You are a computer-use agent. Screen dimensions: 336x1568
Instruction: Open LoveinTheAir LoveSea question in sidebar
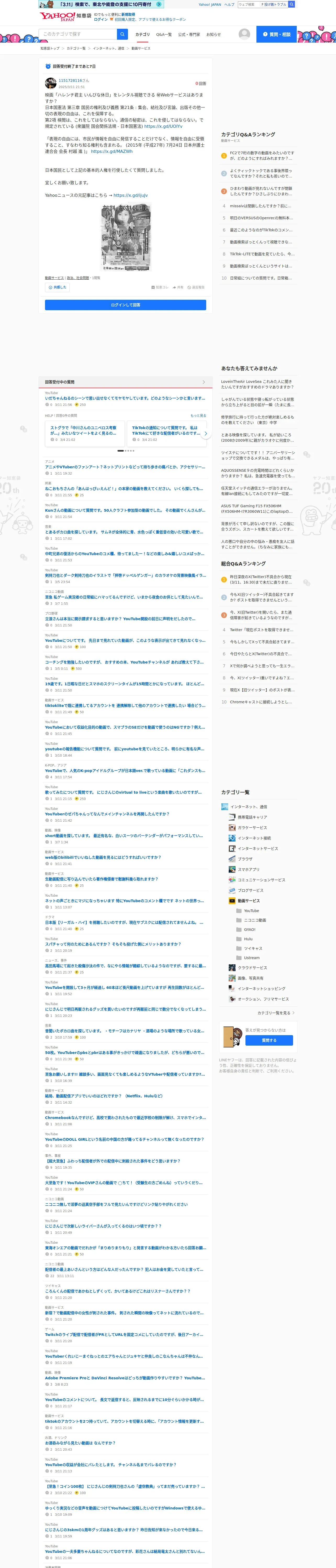[257, 384]
